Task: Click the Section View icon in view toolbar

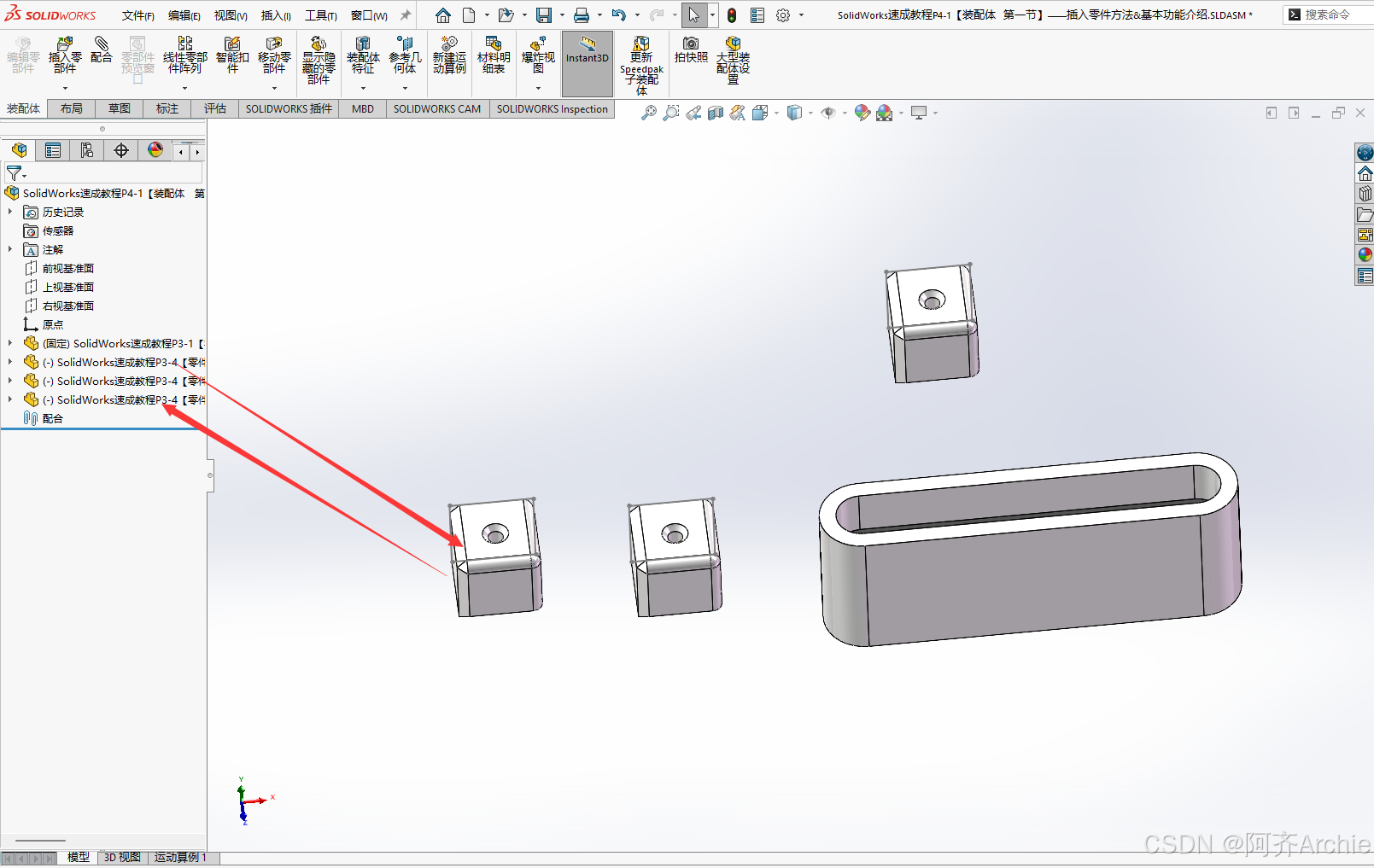Action: coord(716,113)
